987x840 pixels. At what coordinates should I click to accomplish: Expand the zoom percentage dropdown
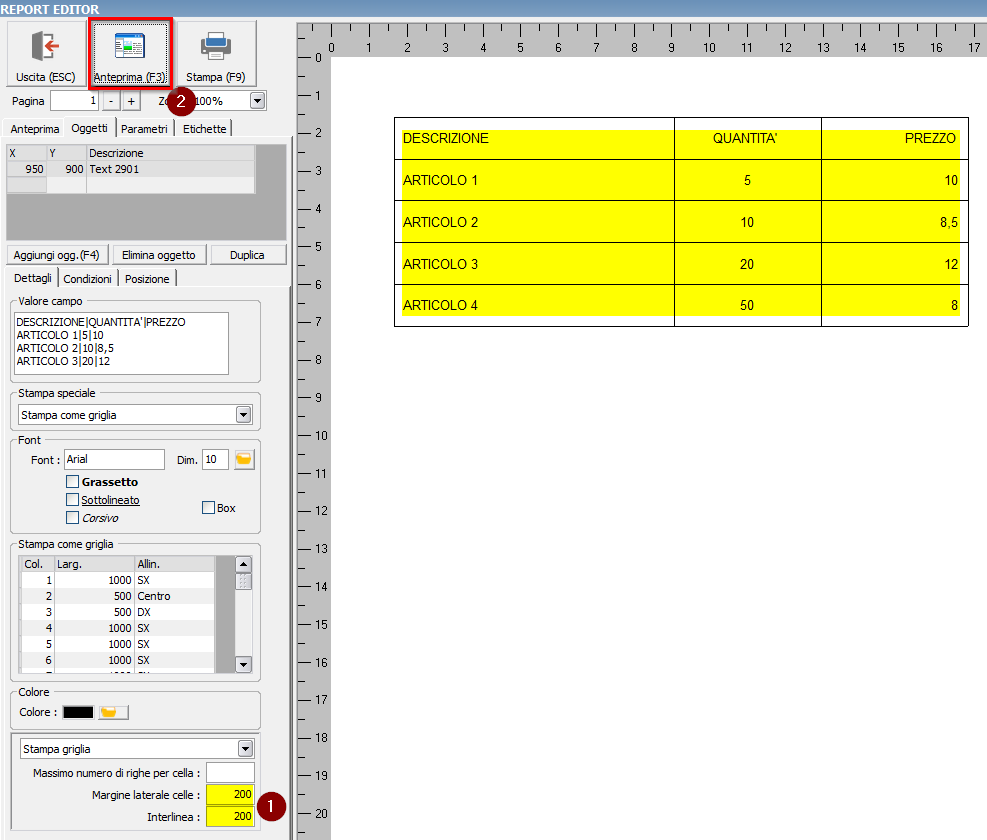(258, 101)
